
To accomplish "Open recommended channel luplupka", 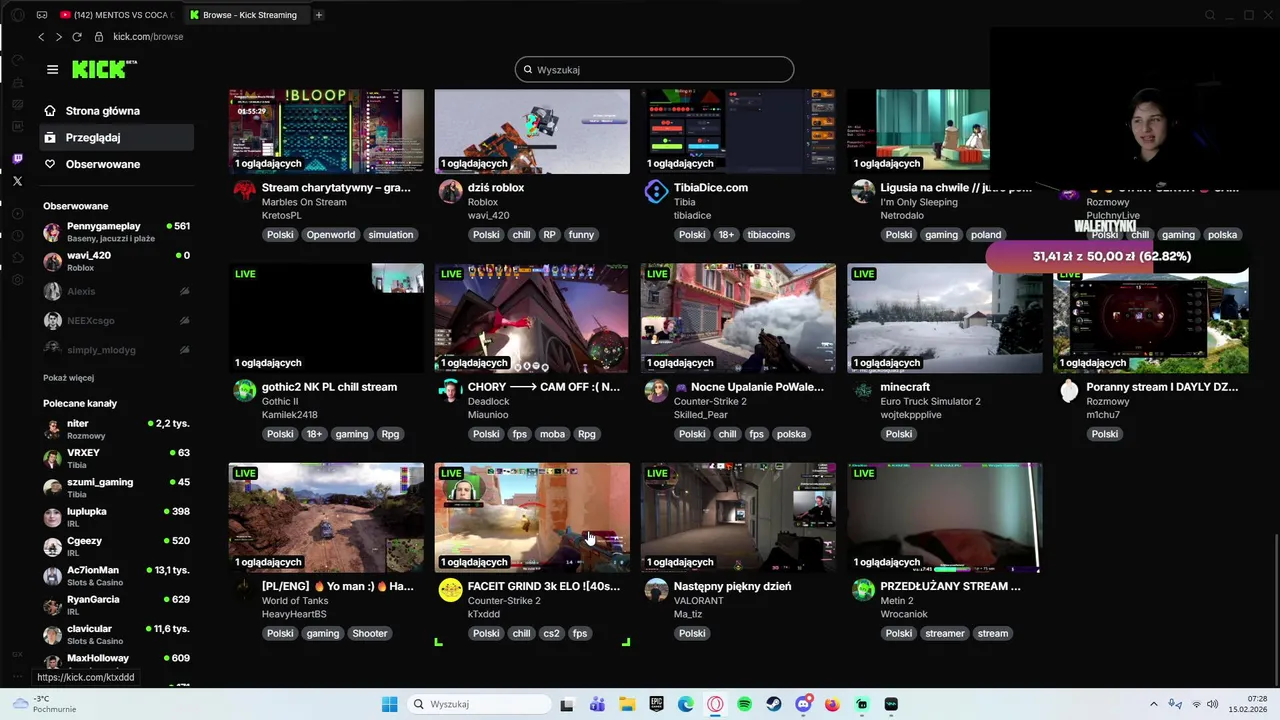I will 116,517.
